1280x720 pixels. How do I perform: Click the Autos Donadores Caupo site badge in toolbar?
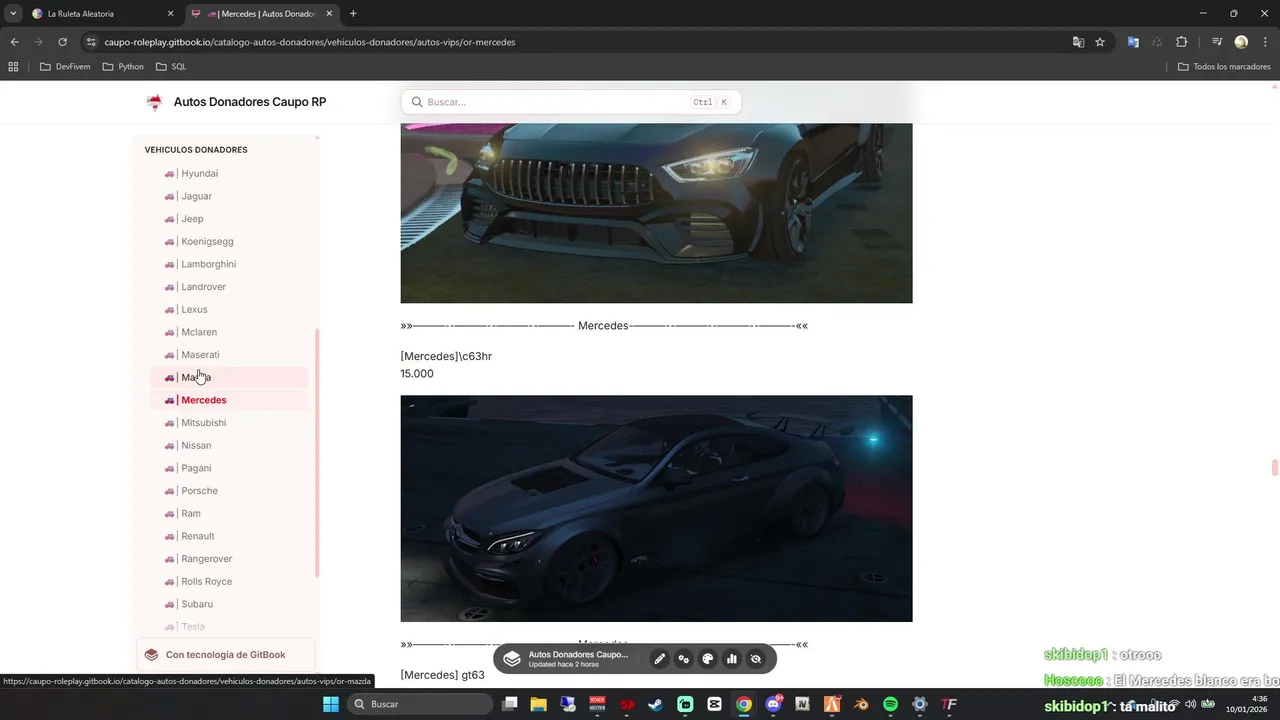tap(568, 659)
